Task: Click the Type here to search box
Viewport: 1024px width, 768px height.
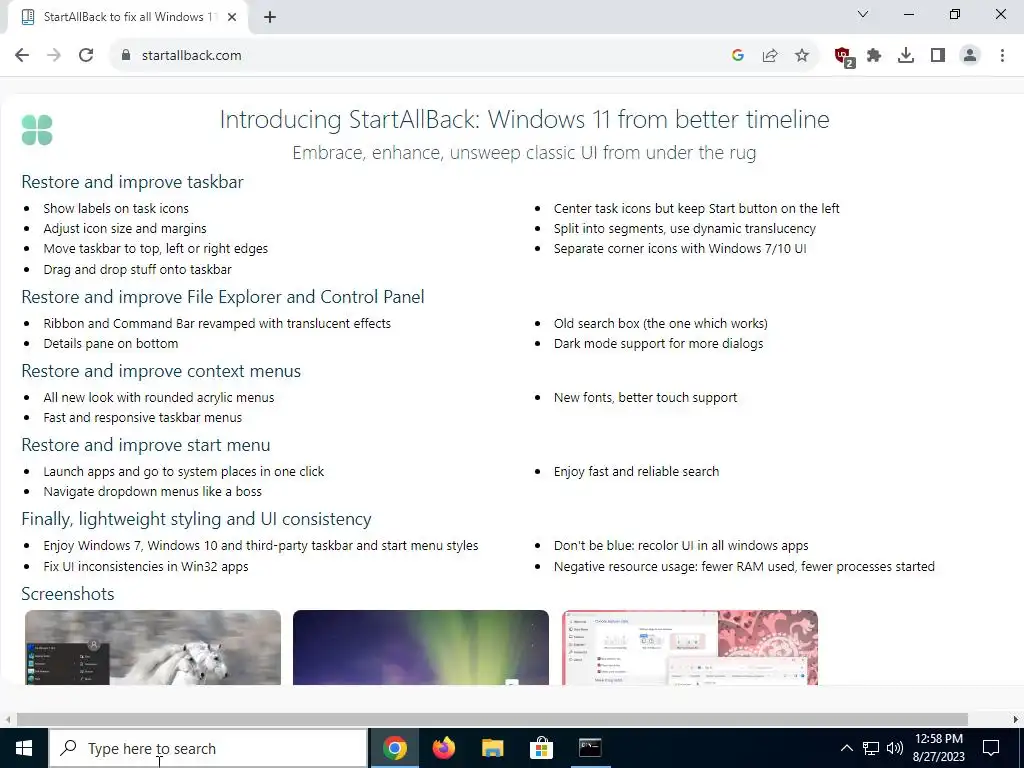Action: click(x=209, y=748)
